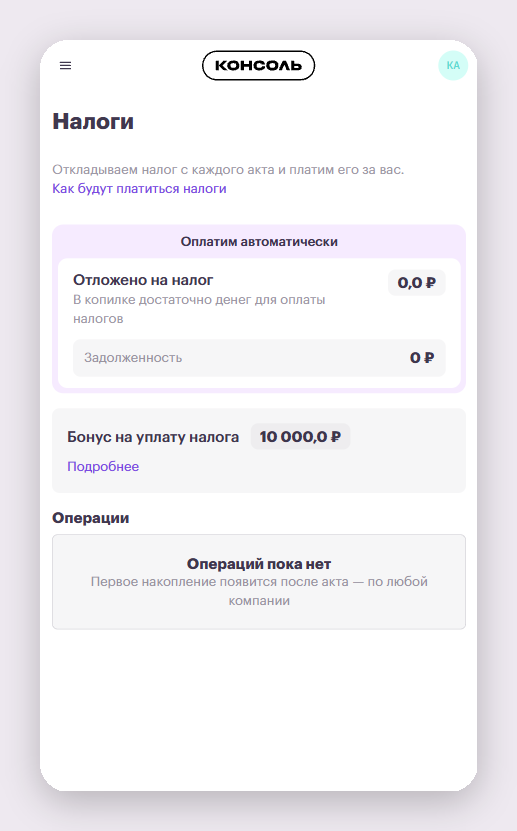Open 'Как будут платиться налоги' link
The height and width of the screenshot is (831, 517).
pyautogui.click(x=139, y=189)
